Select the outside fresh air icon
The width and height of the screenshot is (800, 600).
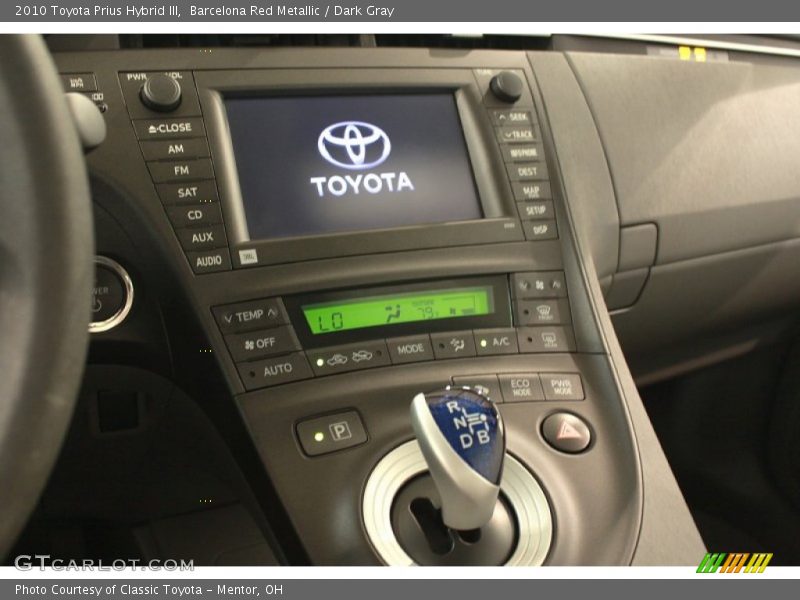click(x=362, y=356)
